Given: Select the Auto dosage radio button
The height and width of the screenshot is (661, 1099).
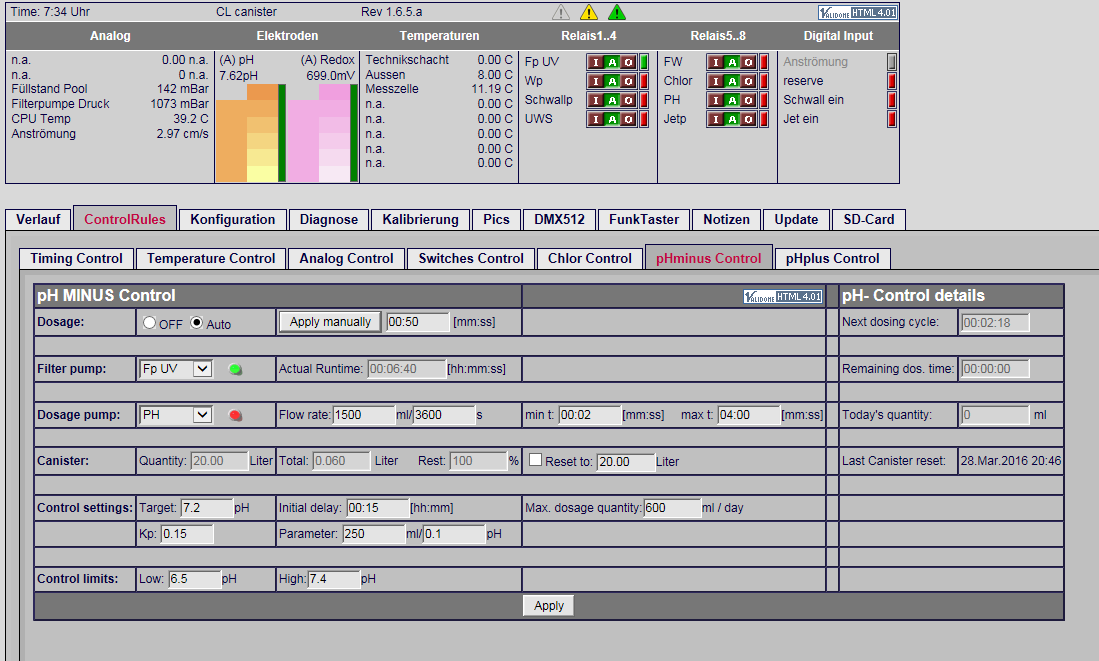Looking at the screenshot, I should pyautogui.click(x=197, y=323).
